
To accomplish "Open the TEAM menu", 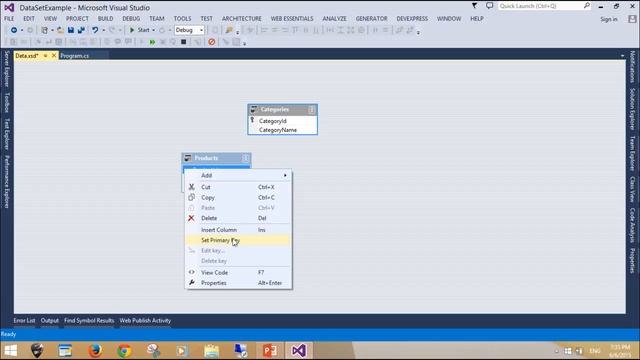I will (x=157, y=19).
